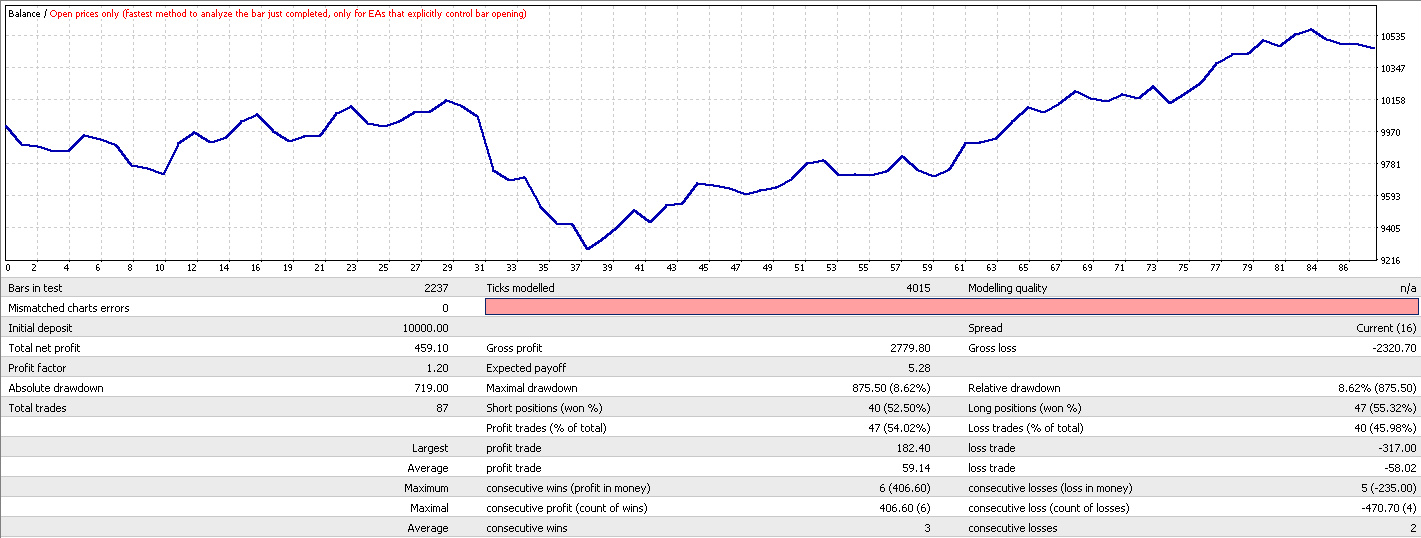Select the Profit factor value 1.20
1421x538 pixels.
(439, 368)
